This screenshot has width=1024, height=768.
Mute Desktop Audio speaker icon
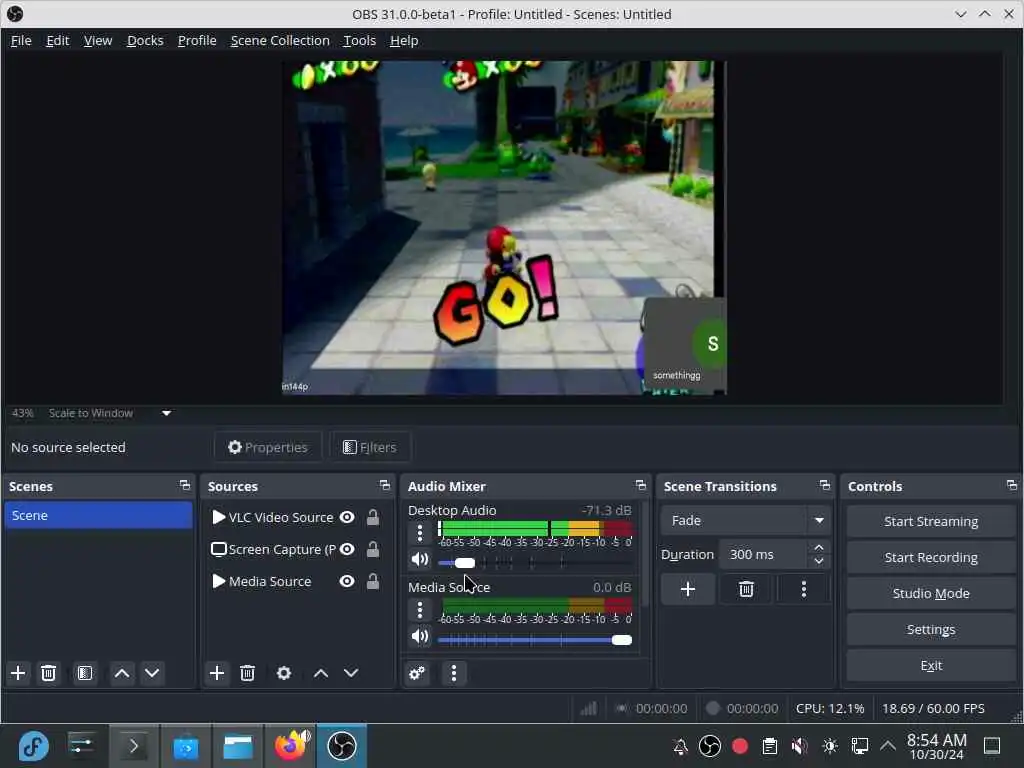[x=420, y=560]
